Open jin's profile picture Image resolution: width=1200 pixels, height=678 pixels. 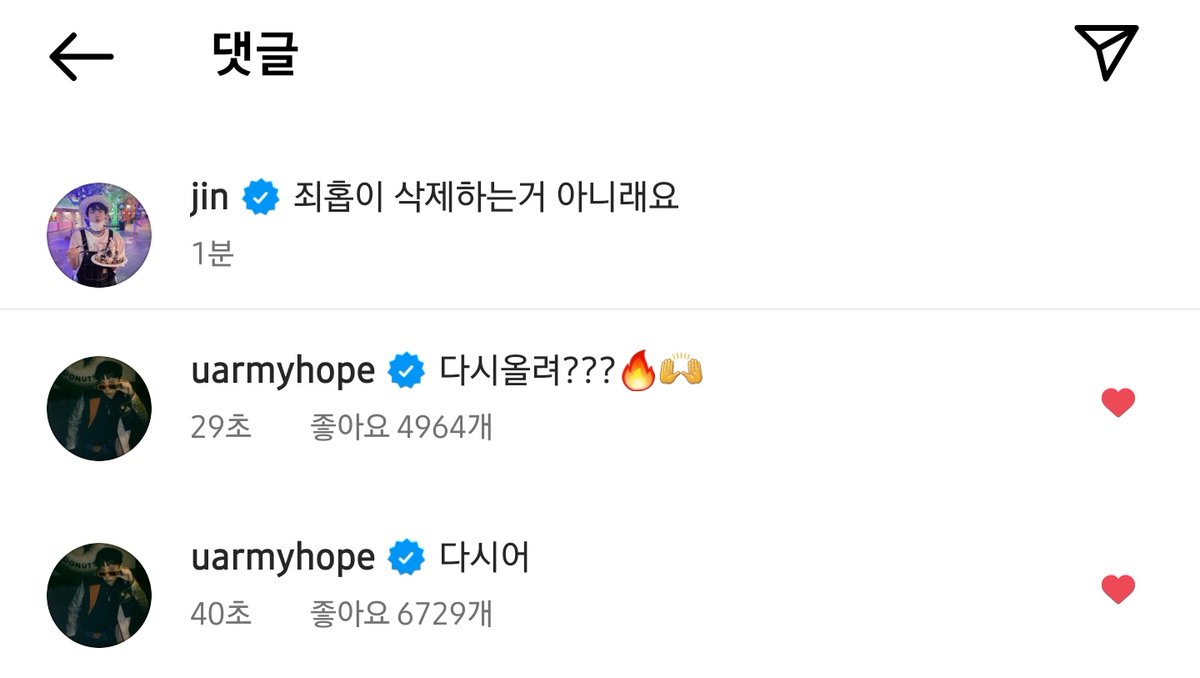coord(99,235)
